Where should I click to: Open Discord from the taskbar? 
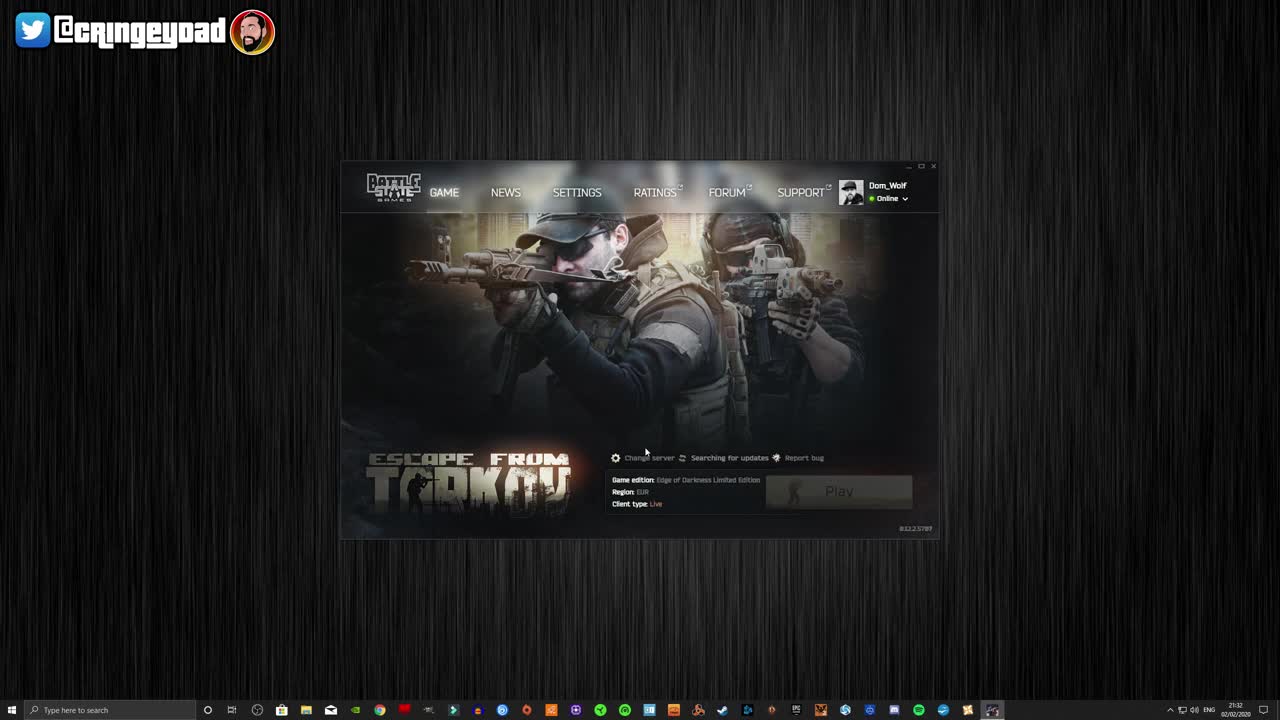(x=894, y=710)
